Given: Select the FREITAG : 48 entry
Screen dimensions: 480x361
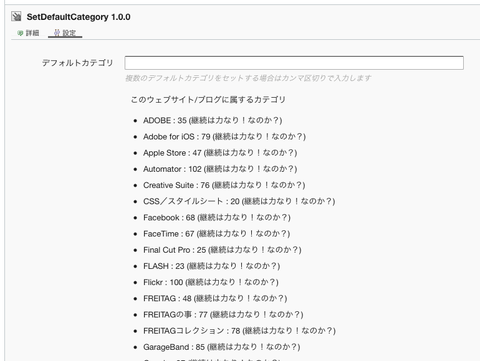Looking at the screenshot, I should (215, 298).
